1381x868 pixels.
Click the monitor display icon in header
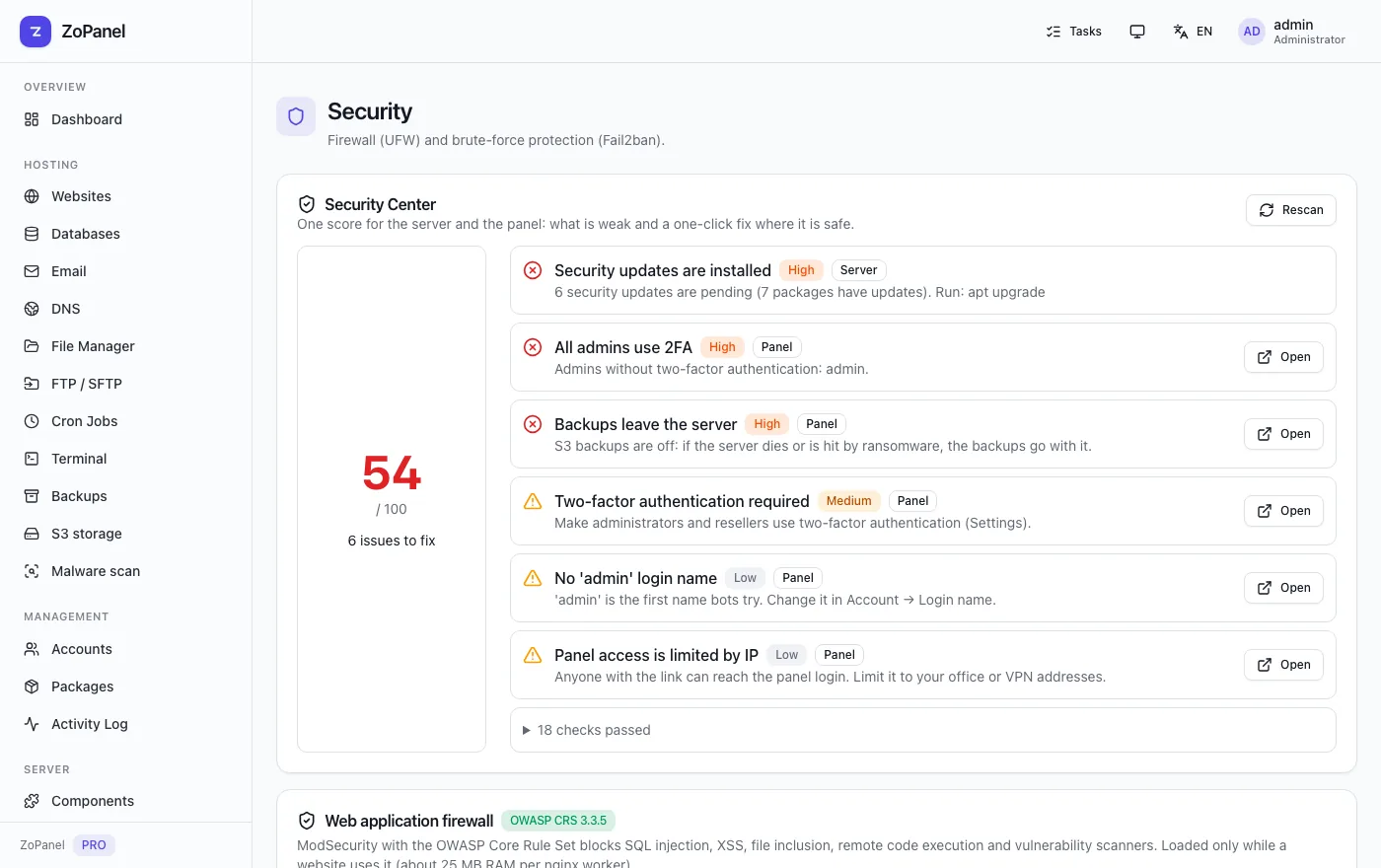click(x=1137, y=32)
